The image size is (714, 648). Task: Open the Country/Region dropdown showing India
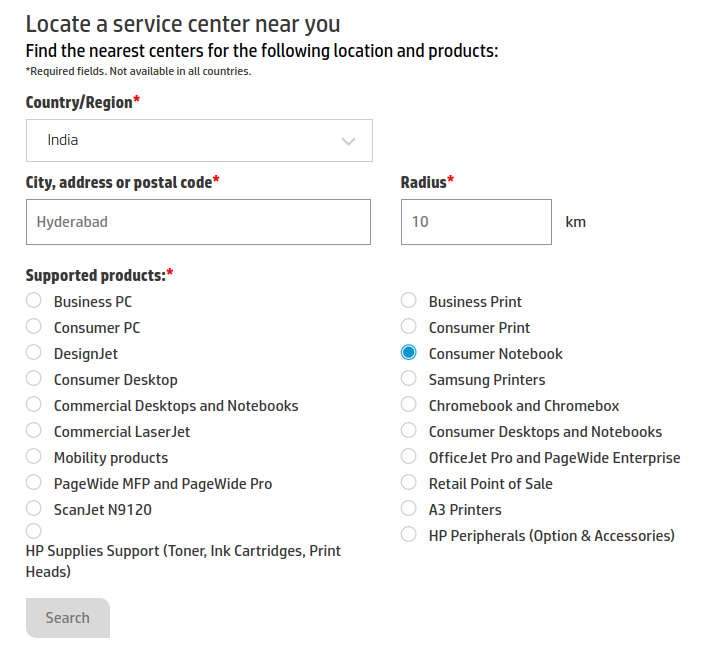click(x=198, y=141)
